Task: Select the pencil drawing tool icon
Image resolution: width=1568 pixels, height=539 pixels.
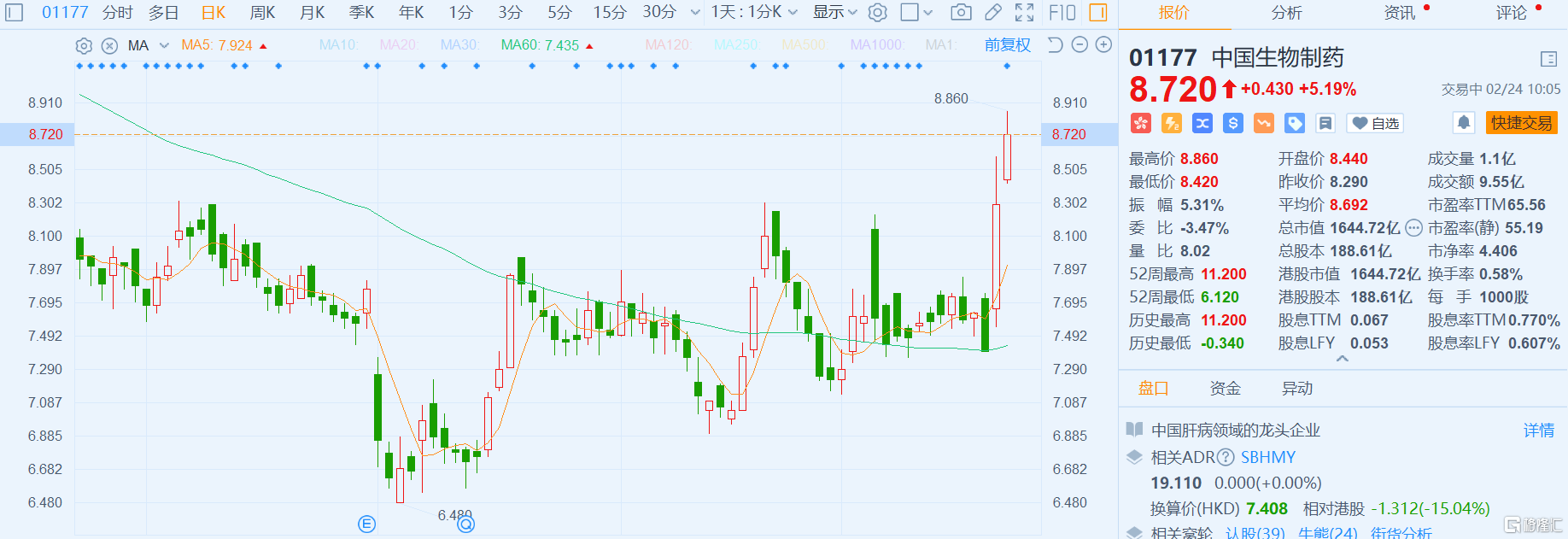Action: coord(992,12)
